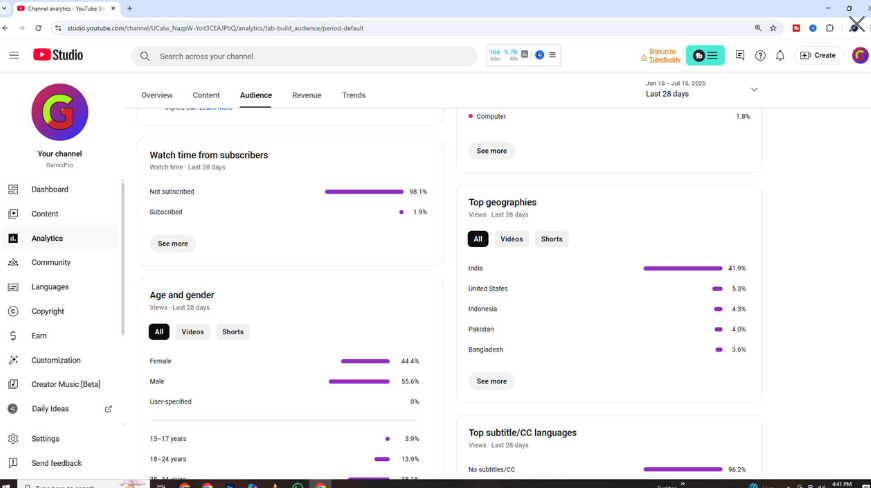Open the Dashboard icon in sidebar
The height and width of the screenshot is (488, 871).
tap(13, 189)
